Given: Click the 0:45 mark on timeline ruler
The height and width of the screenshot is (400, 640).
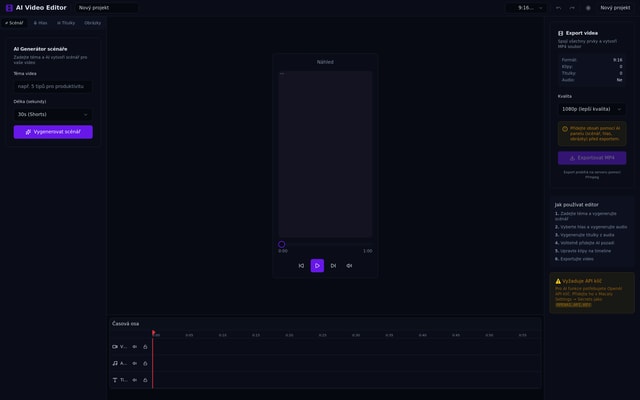Looking at the screenshot, I should (x=456, y=335).
